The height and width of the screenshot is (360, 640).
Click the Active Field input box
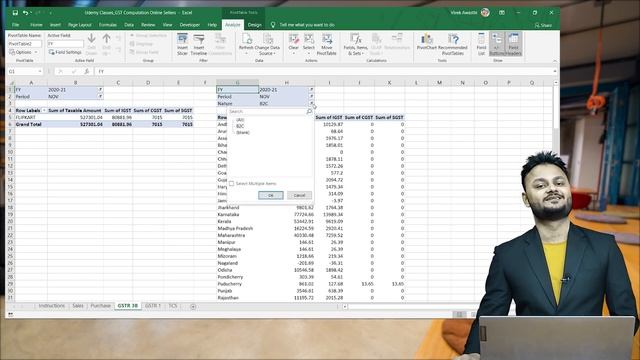[65, 44]
